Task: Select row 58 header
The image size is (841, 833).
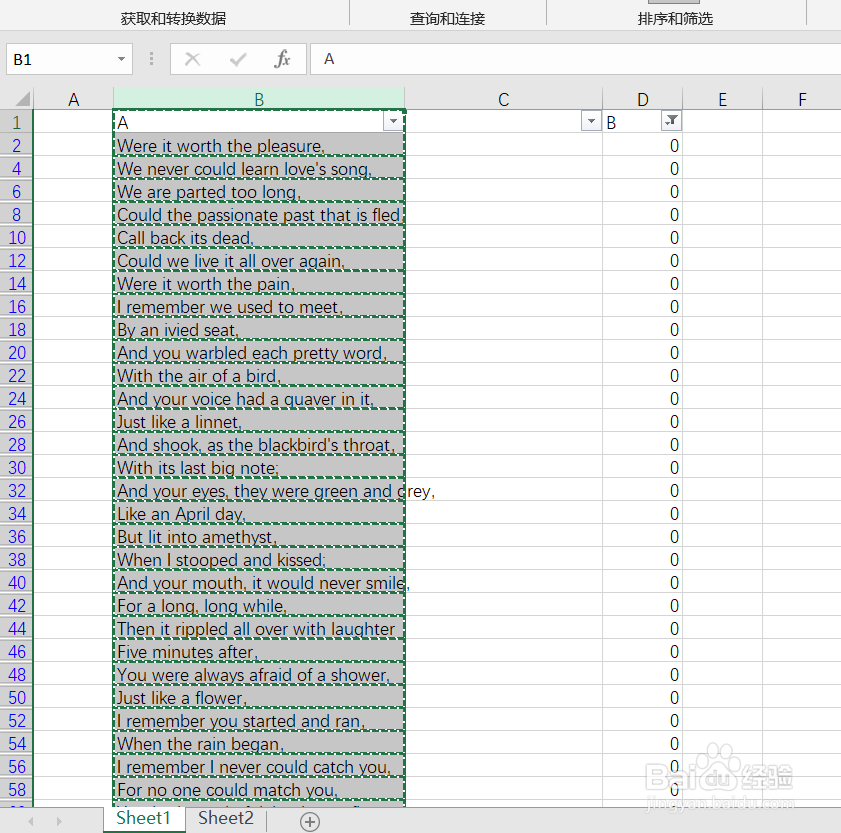Action: click(x=17, y=789)
